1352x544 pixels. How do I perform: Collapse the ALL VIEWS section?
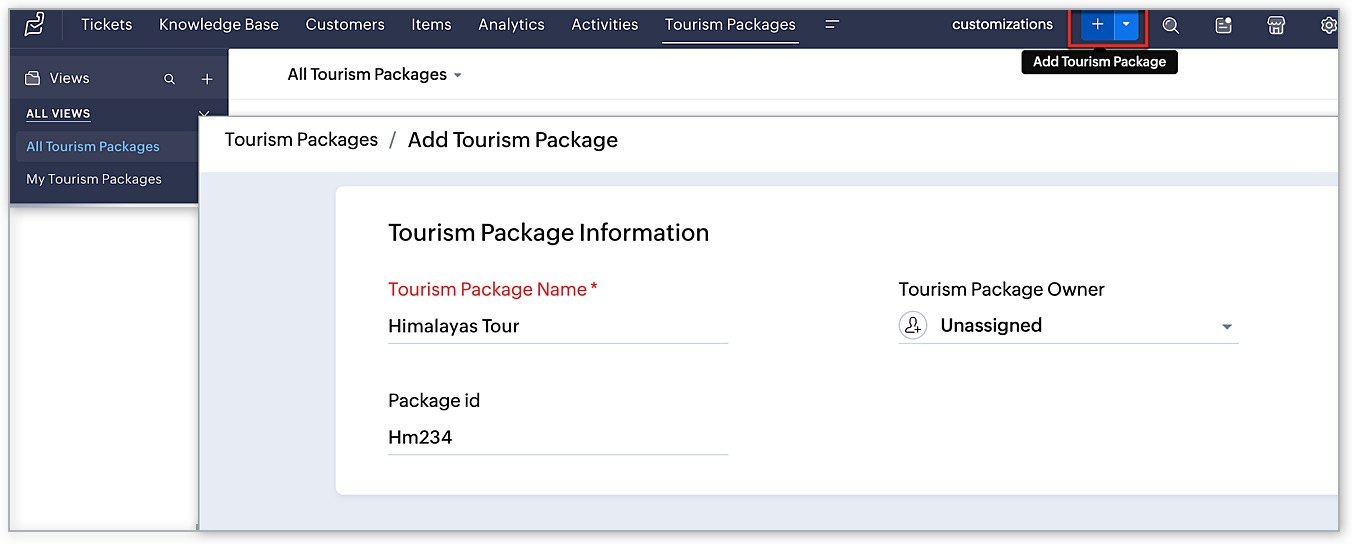coord(204,114)
